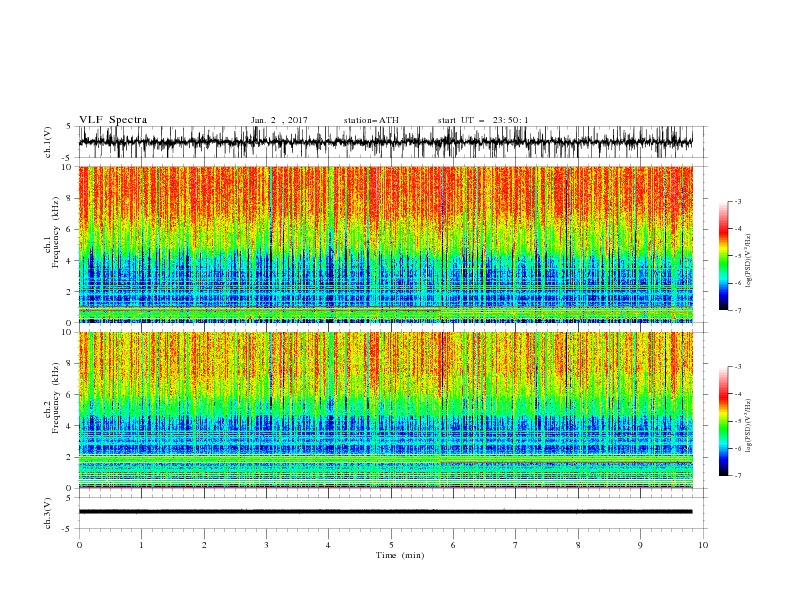Click the ch.1 colorbar "log(PSD)(V²/Hz)" label

coord(748,261)
